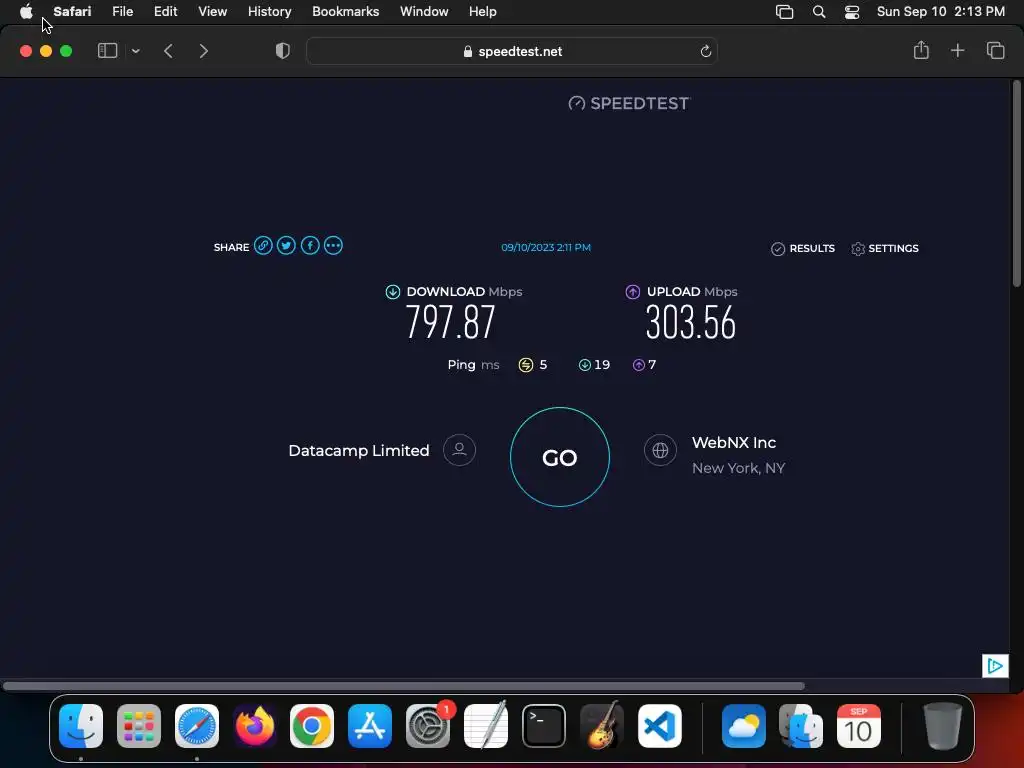Show the tab overview
This screenshot has width=1024, height=768.
click(x=995, y=50)
